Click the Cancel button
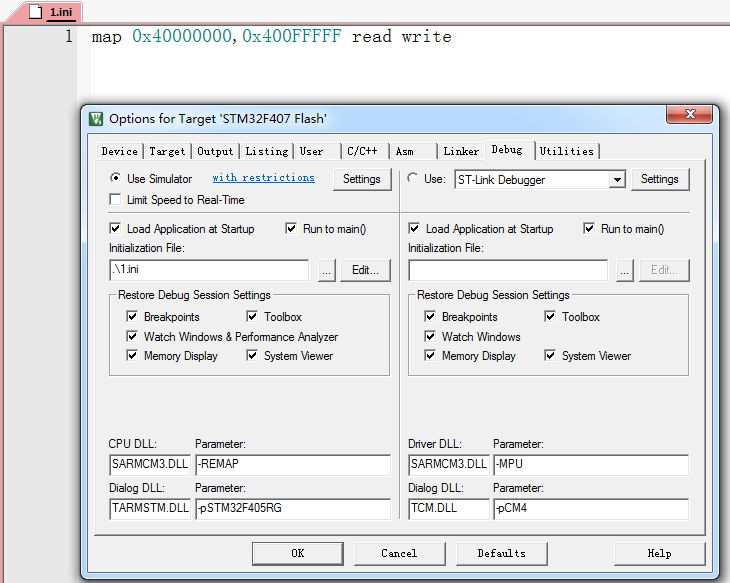 click(399, 554)
